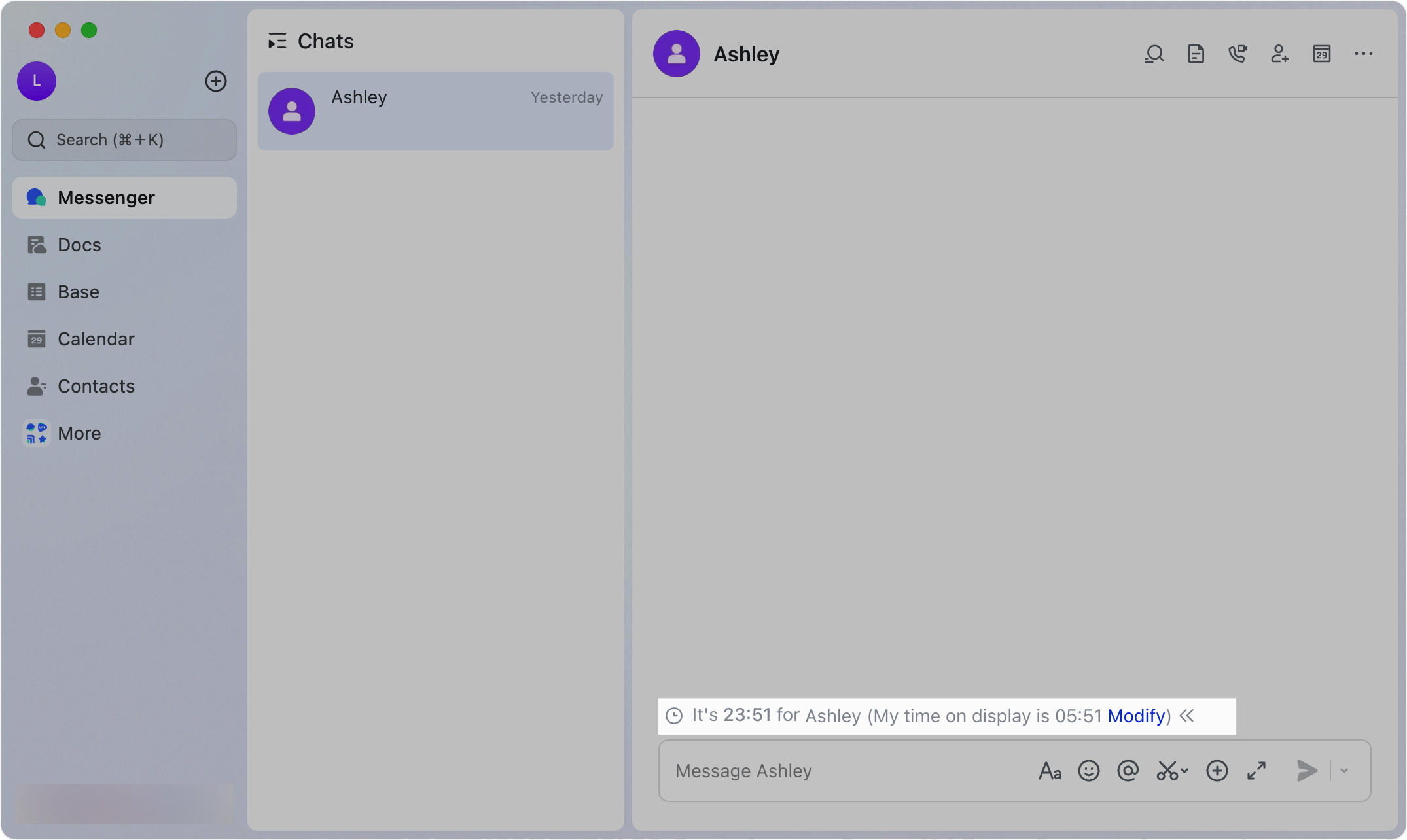Screen dimensions: 1407x840
Task: Click Ashley's avatar in the chat header
Action: (x=677, y=54)
